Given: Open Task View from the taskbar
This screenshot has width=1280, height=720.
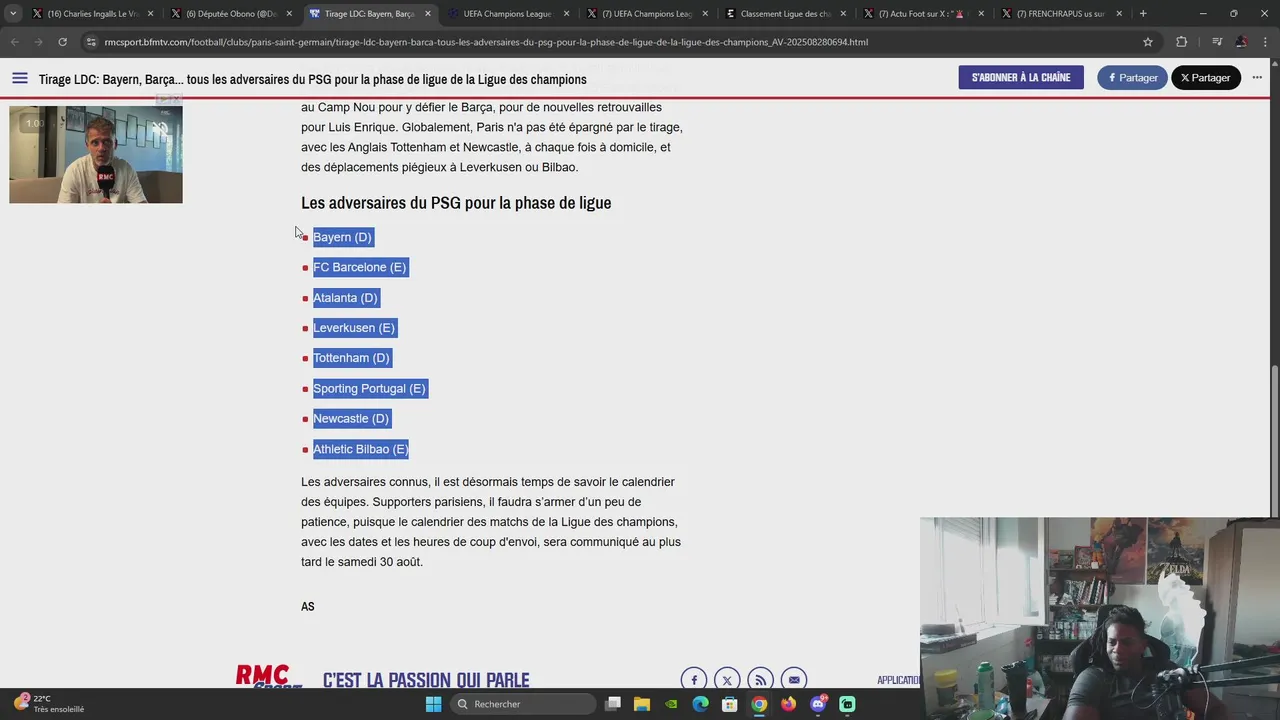Looking at the screenshot, I should click(x=613, y=704).
